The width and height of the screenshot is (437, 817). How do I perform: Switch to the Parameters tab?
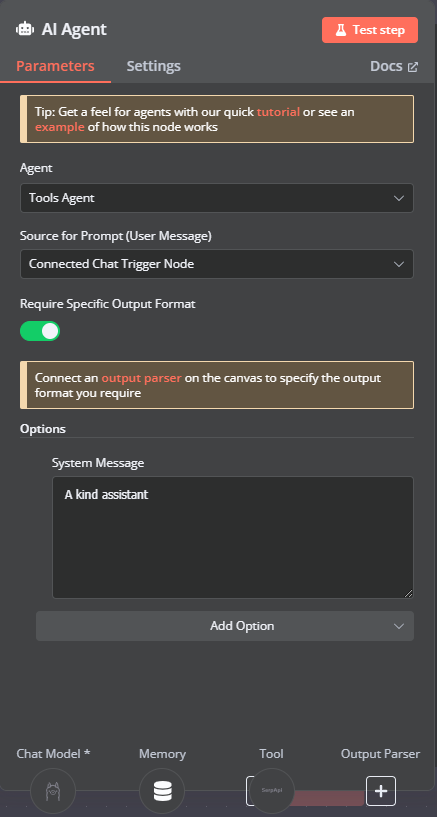(55, 66)
